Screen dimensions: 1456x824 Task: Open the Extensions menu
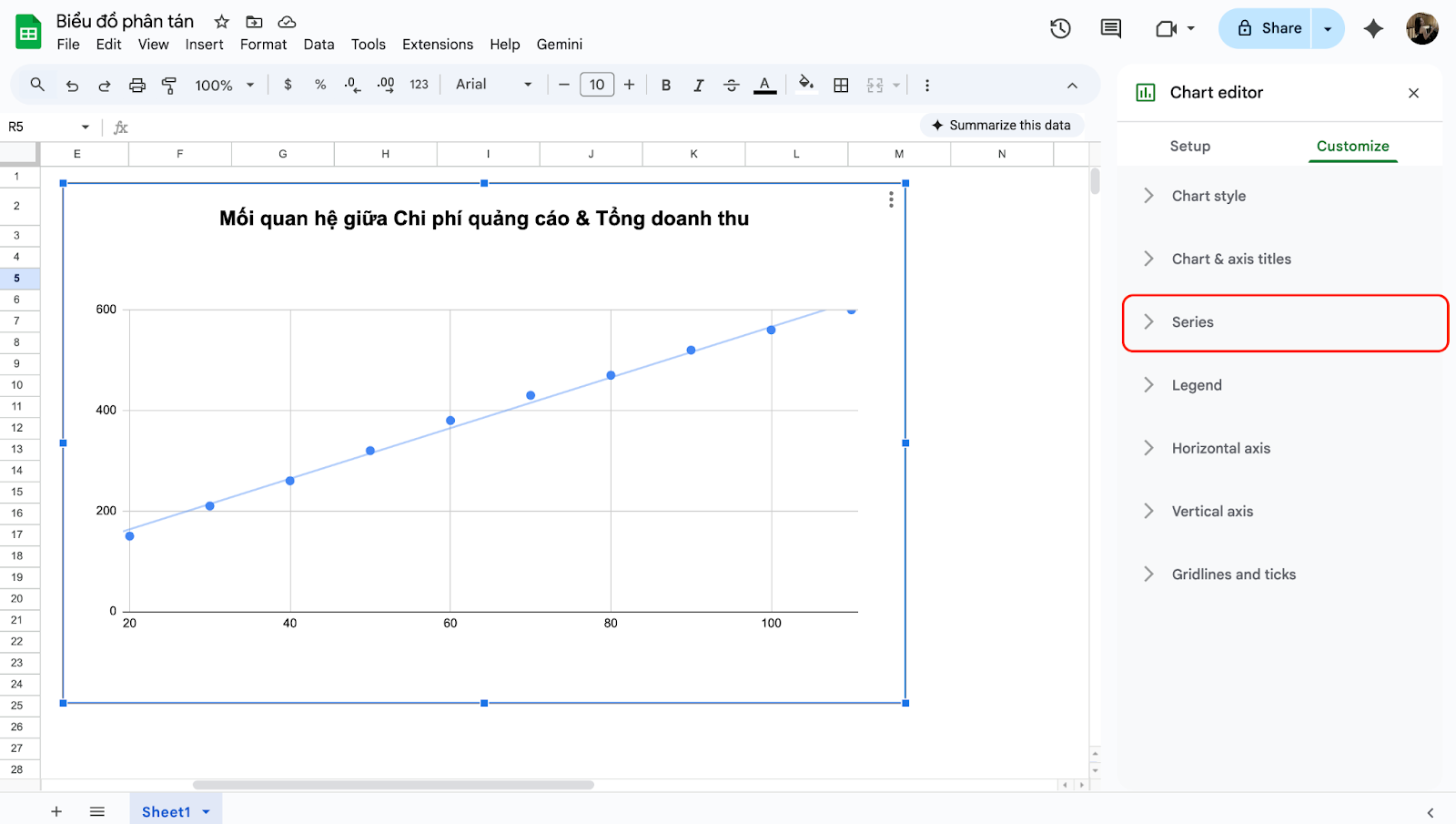coord(437,45)
